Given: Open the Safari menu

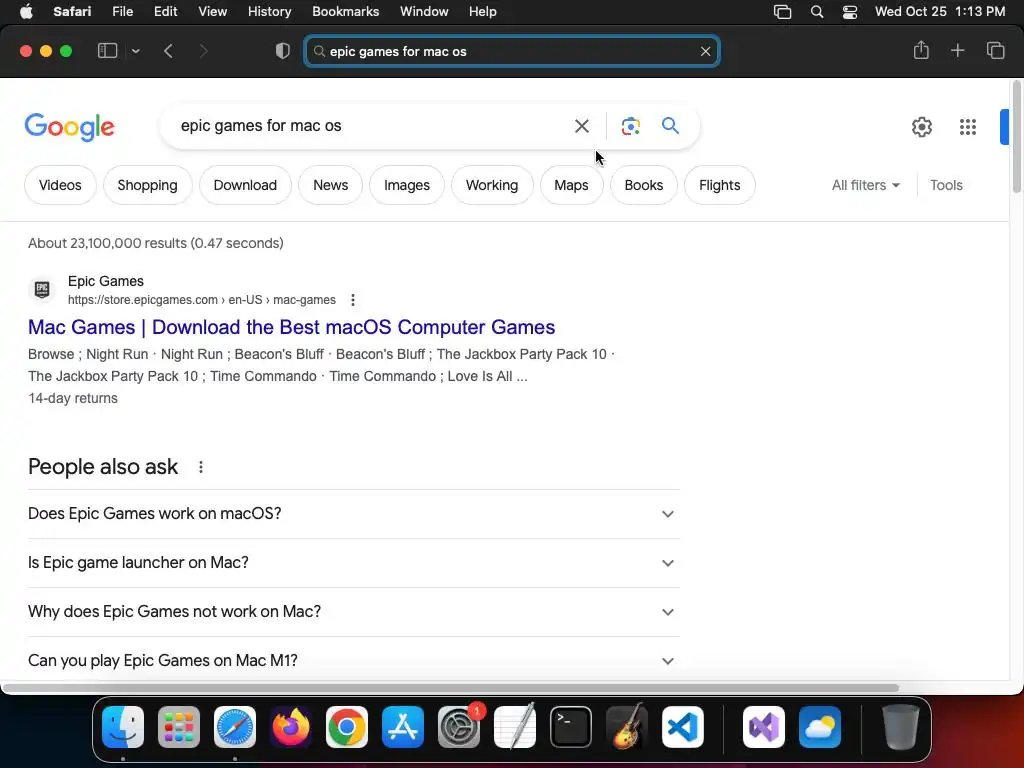Looking at the screenshot, I should [72, 12].
